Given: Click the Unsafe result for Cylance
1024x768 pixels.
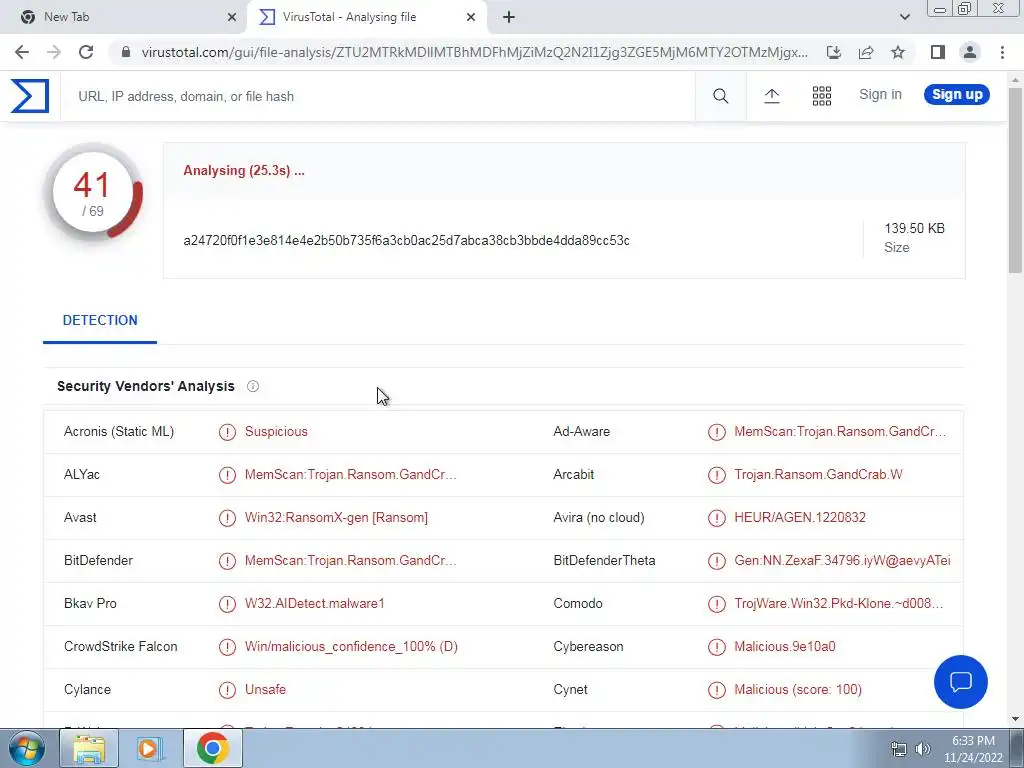Looking at the screenshot, I should point(265,690).
